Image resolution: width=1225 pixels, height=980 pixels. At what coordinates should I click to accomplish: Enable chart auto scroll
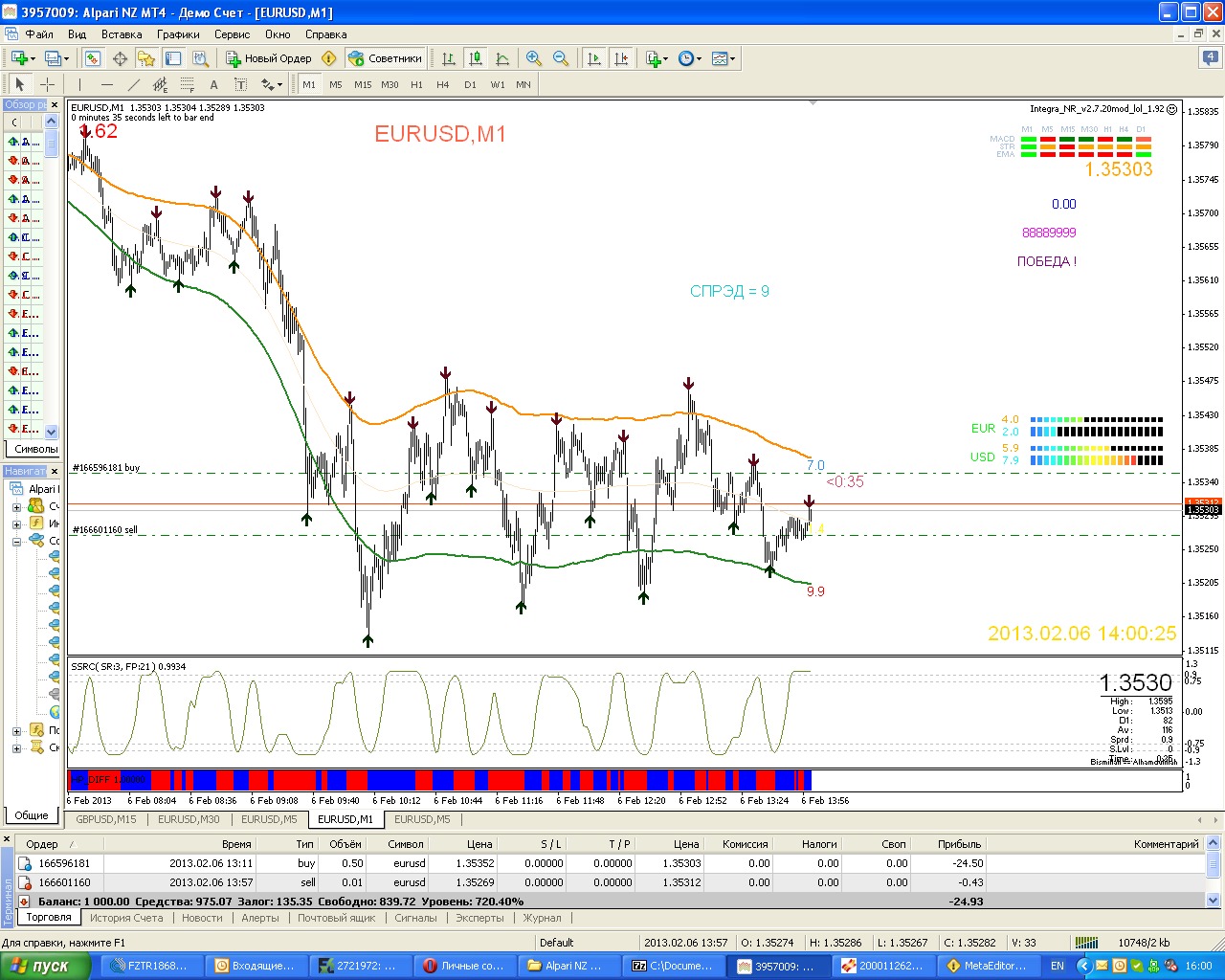[x=594, y=58]
